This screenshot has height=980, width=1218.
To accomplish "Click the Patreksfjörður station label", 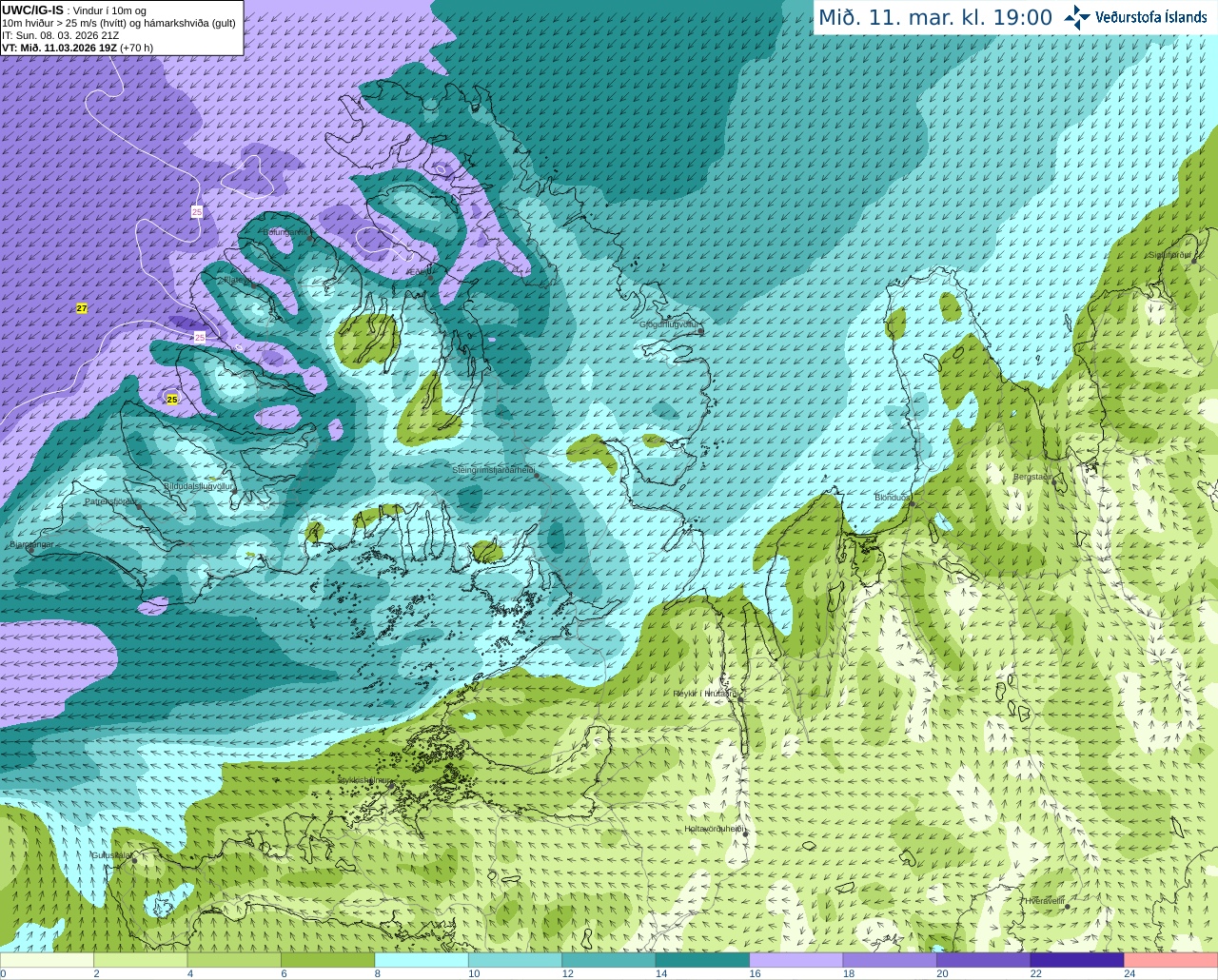I will (110, 501).
